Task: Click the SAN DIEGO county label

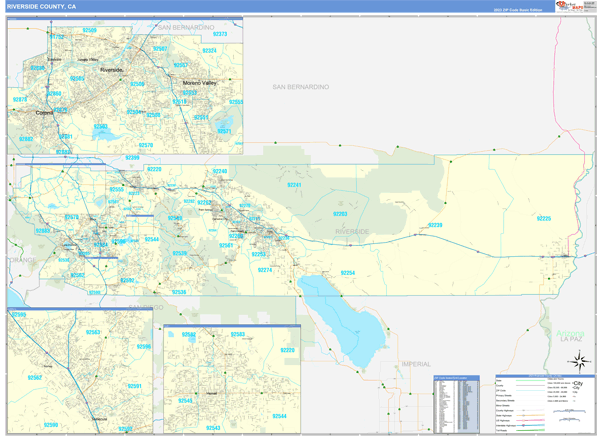Action: pos(145,307)
